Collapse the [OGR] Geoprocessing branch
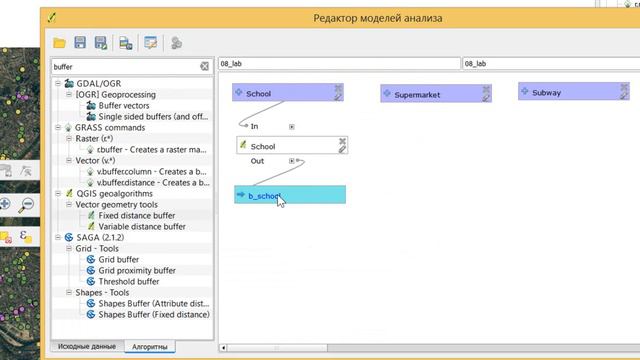The width and height of the screenshot is (640, 360). (69, 94)
